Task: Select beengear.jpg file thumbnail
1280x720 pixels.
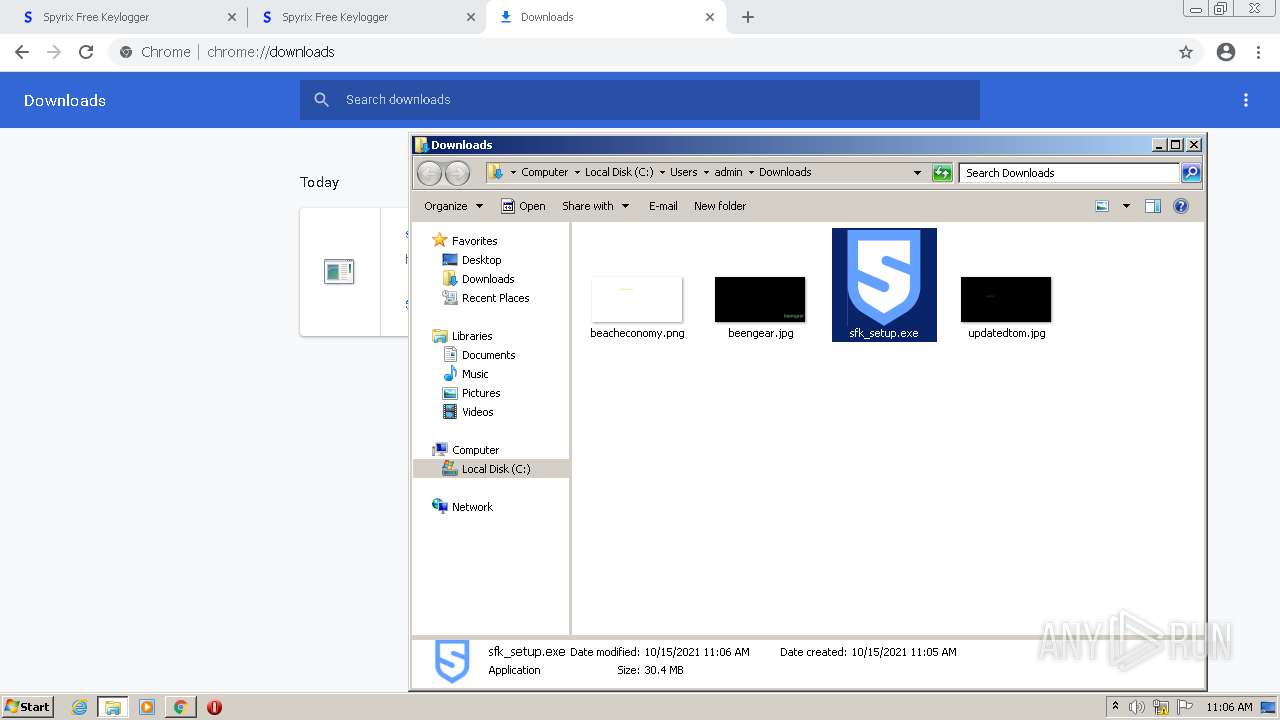Action: pos(760,300)
